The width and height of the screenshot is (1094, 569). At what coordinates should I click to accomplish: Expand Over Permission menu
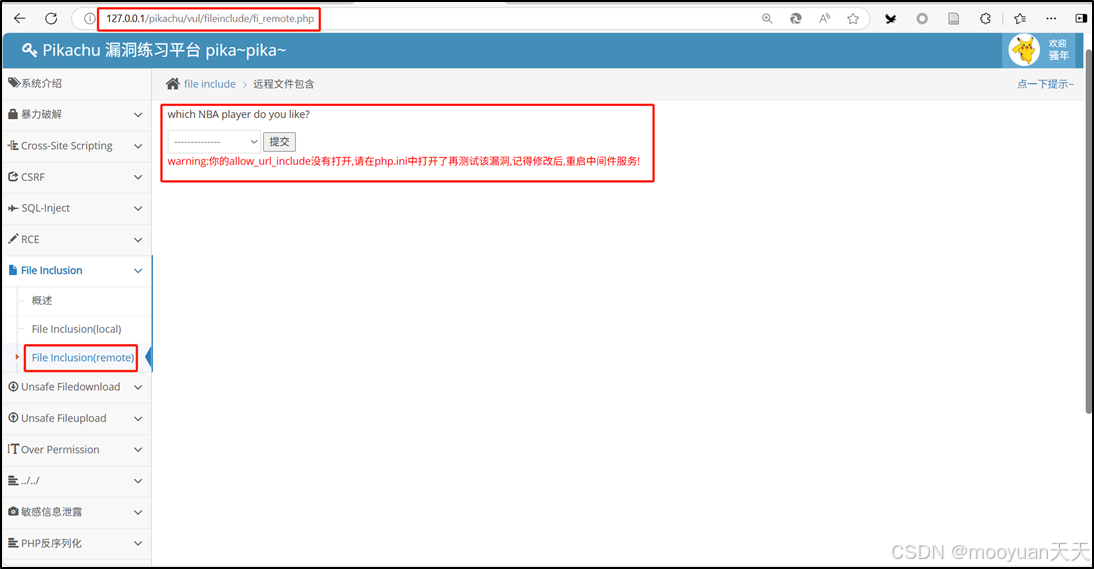tap(77, 450)
